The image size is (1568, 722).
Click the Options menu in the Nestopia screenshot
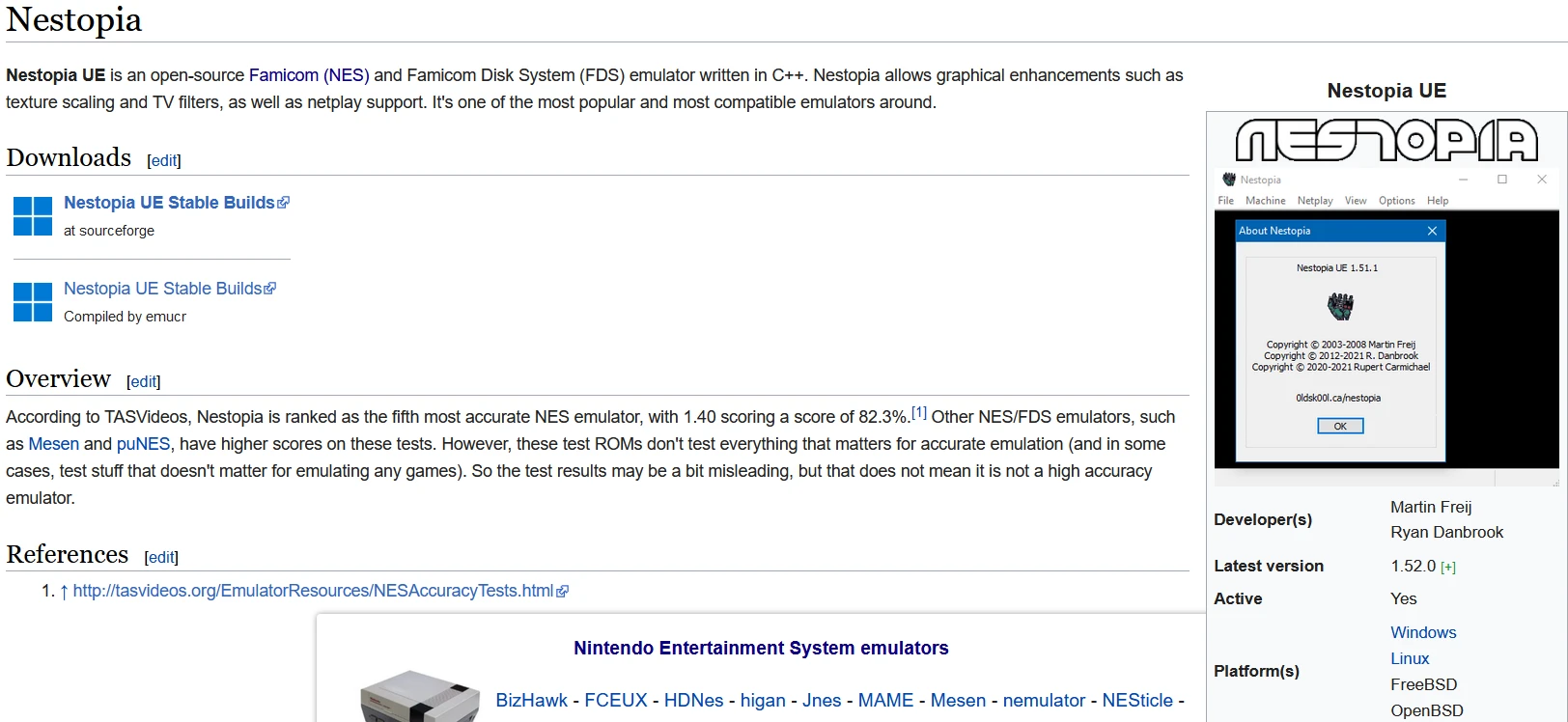point(1396,201)
